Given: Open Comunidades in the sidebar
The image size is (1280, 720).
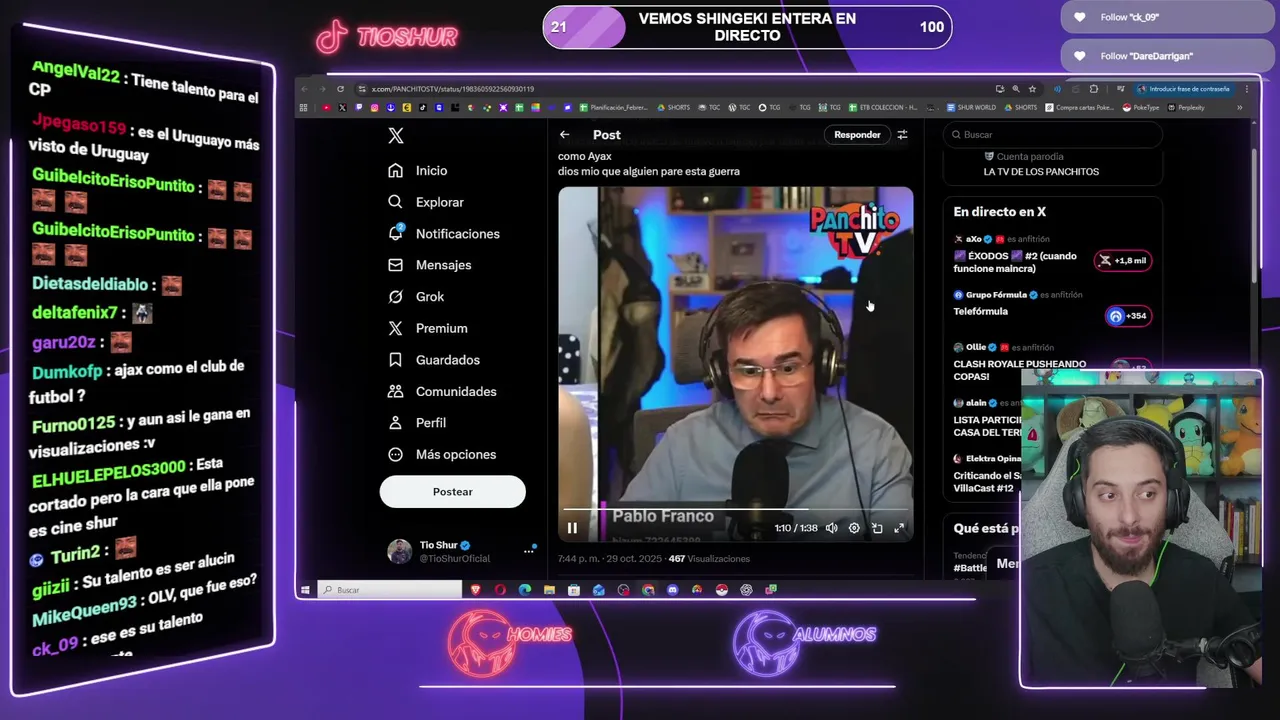Looking at the screenshot, I should pyautogui.click(x=442, y=391).
